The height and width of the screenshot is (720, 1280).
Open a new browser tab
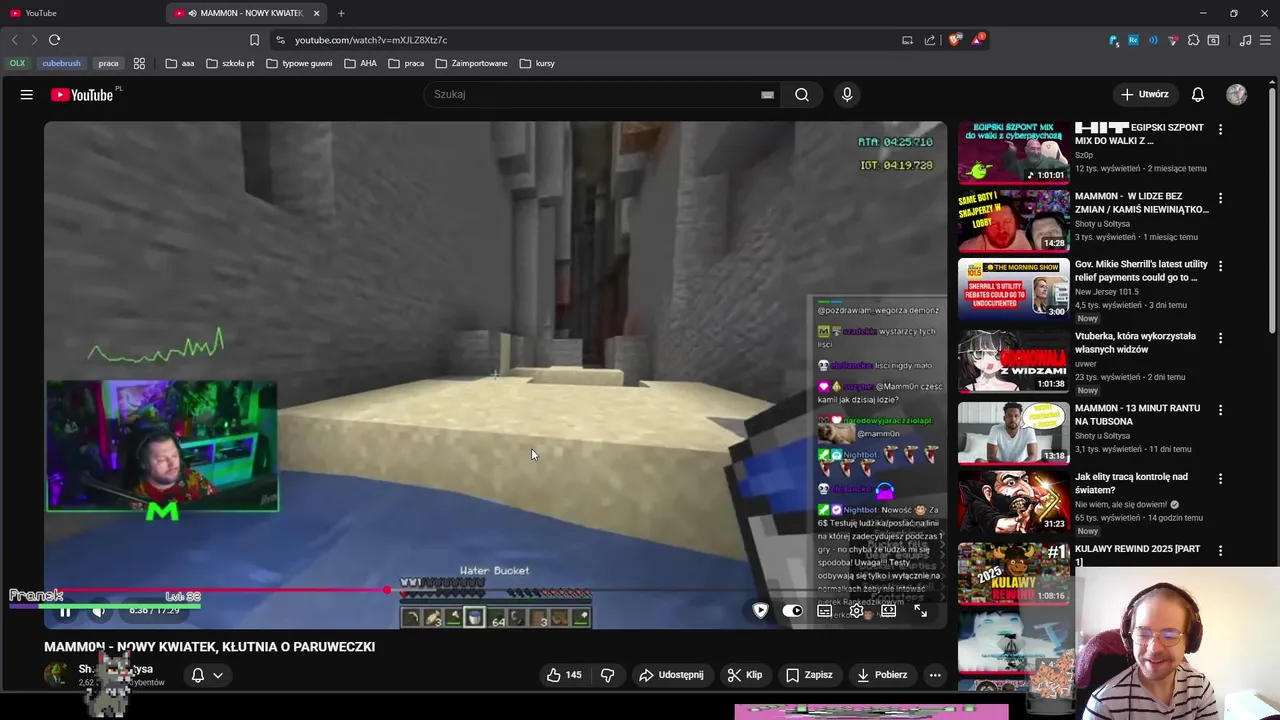tap(341, 13)
